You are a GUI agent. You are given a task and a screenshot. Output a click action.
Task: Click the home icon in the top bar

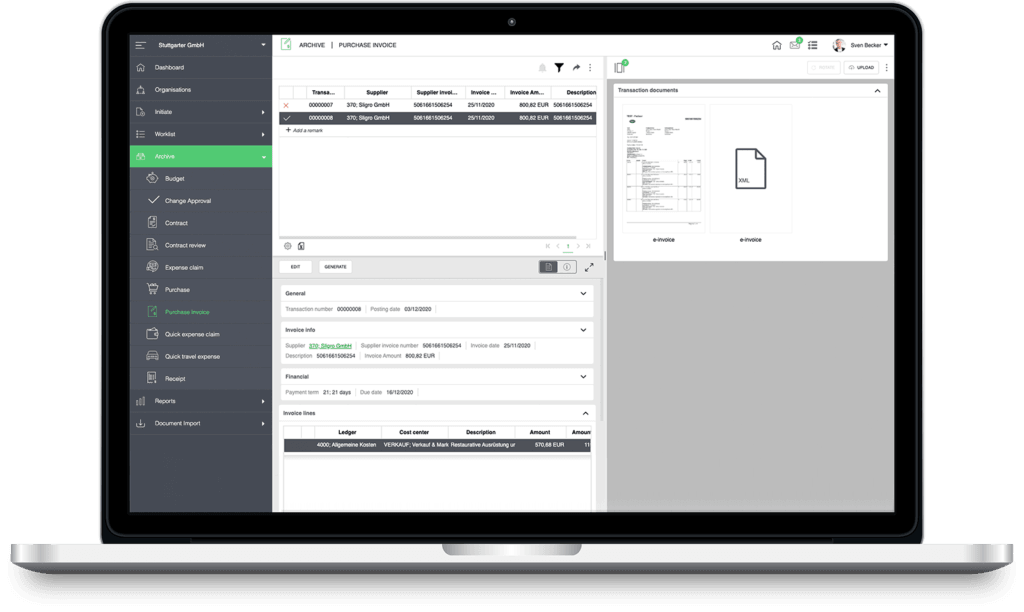click(777, 45)
